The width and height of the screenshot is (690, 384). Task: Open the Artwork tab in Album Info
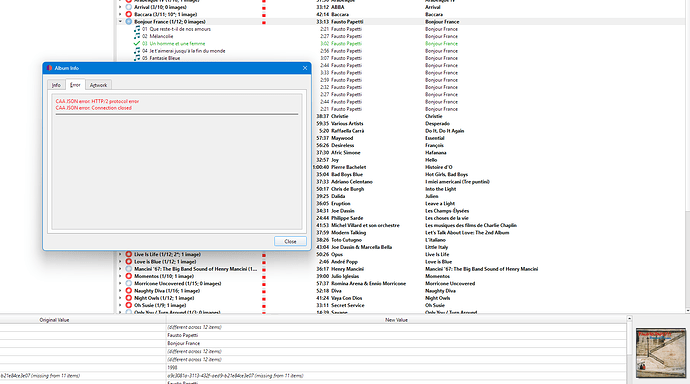[98, 85]
